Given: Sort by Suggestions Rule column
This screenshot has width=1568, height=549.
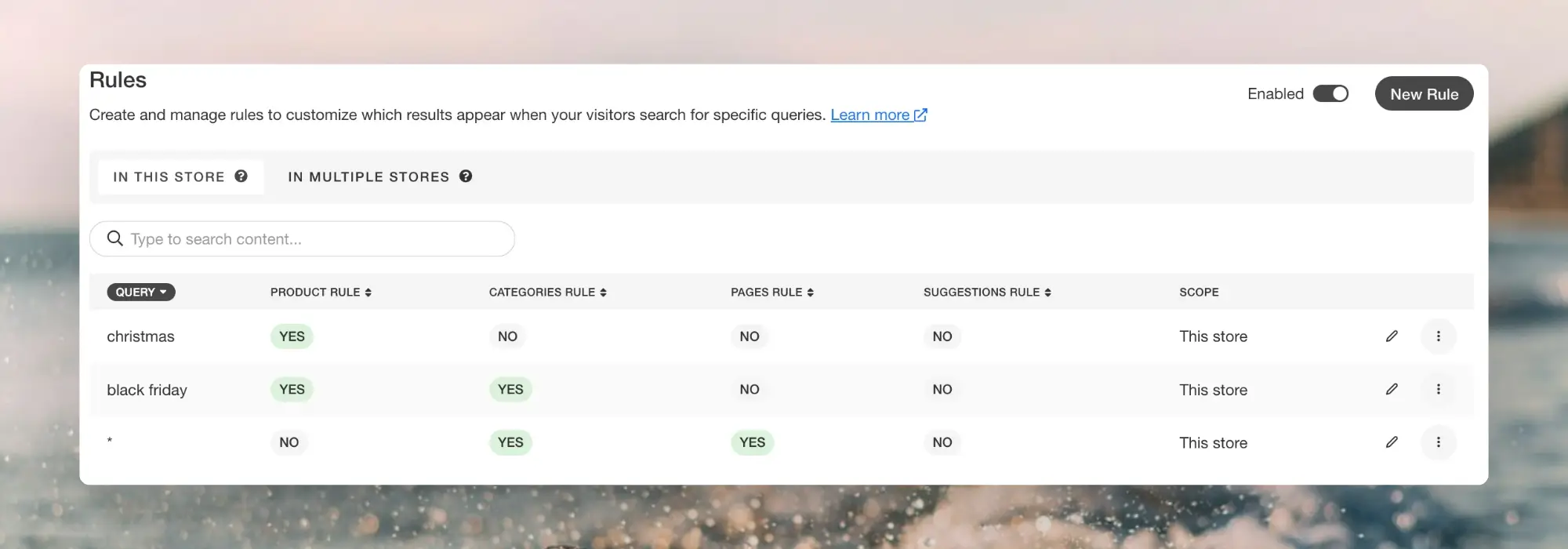Looking at the screenshot, I should coord(986,292).
